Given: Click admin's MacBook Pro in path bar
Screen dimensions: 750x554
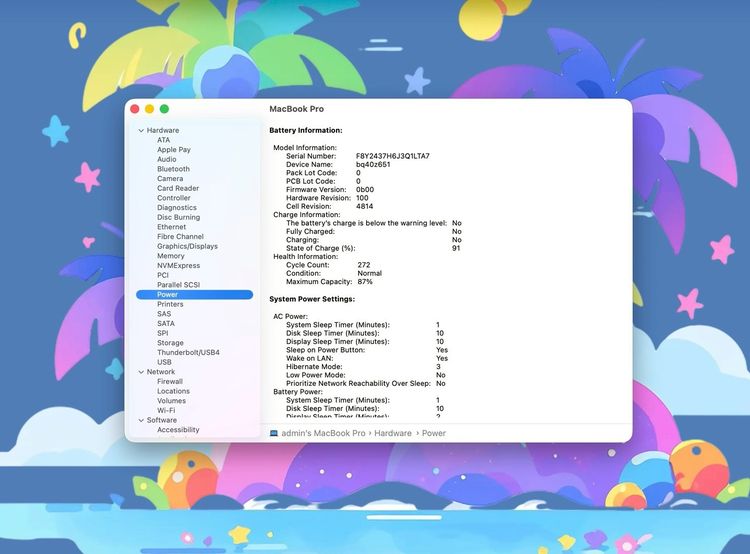Looking at the screenshot, I should pyautogui.click(x=323, y=433).
